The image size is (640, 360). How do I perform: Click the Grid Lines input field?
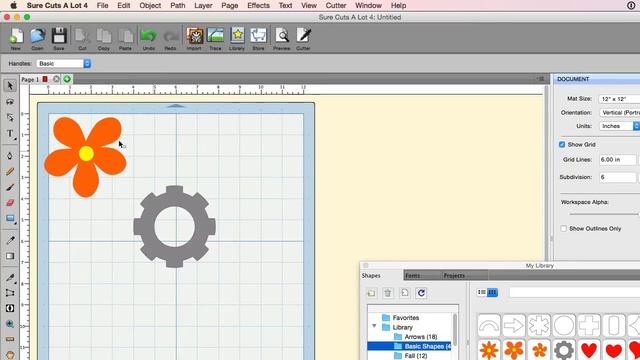(x=618, y=160)
